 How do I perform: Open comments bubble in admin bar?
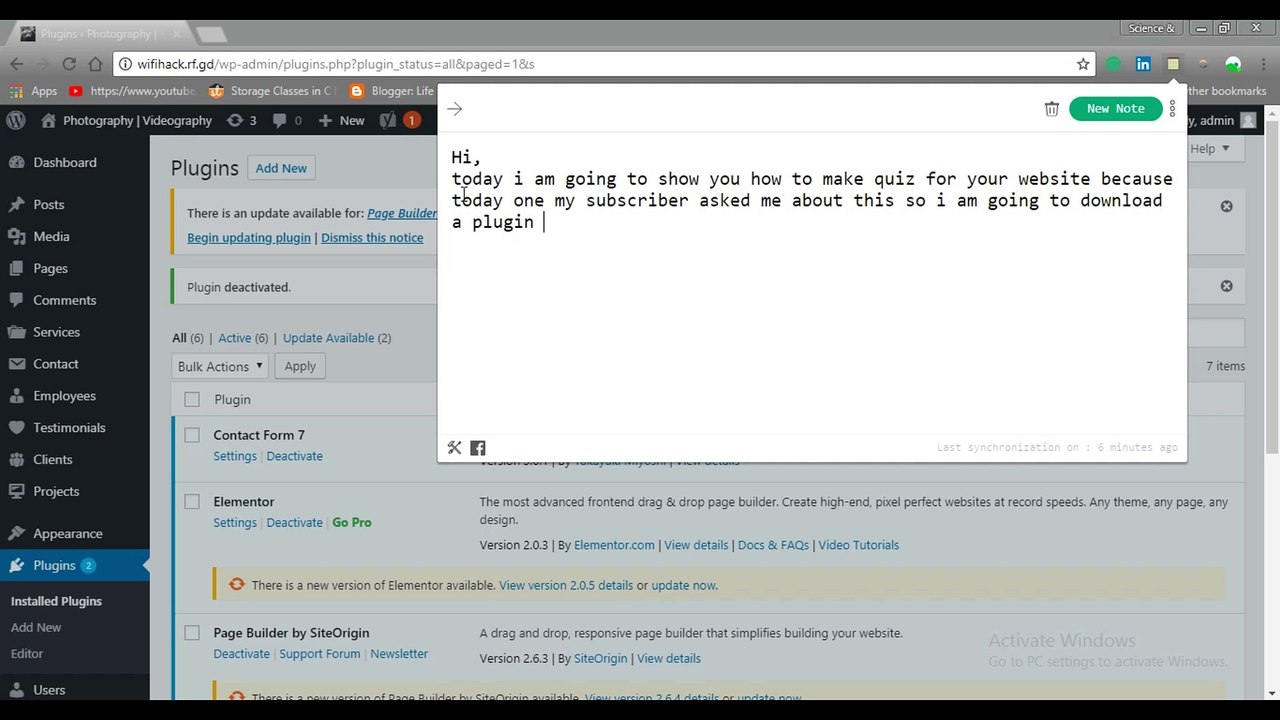point(287,120)
